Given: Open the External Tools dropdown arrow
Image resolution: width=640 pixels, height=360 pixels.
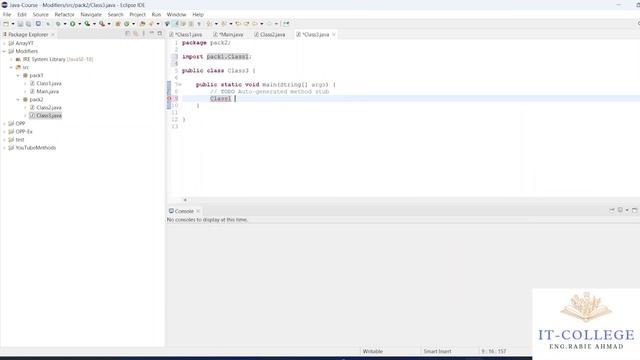Looking at the screenshot, I should coord(109,24).
